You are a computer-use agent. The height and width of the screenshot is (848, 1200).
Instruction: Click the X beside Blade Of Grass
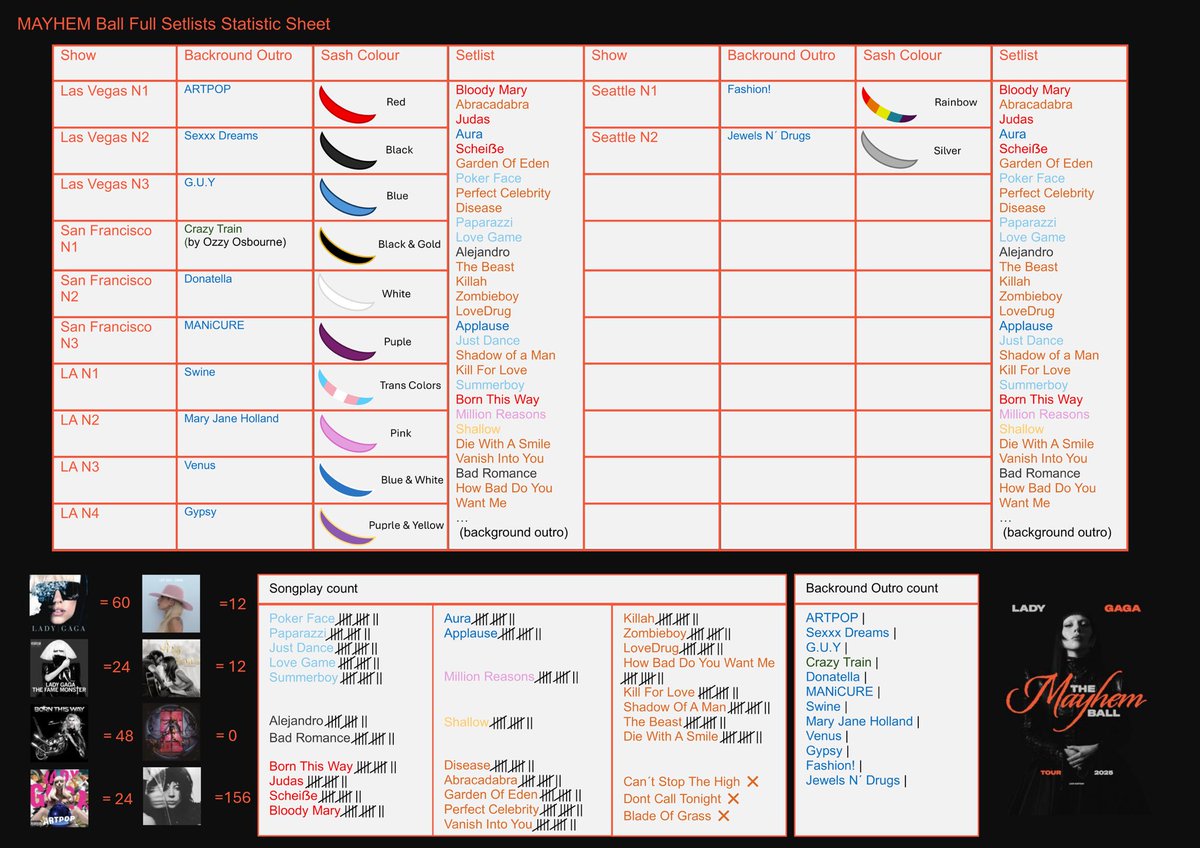[x=724, y=816]
